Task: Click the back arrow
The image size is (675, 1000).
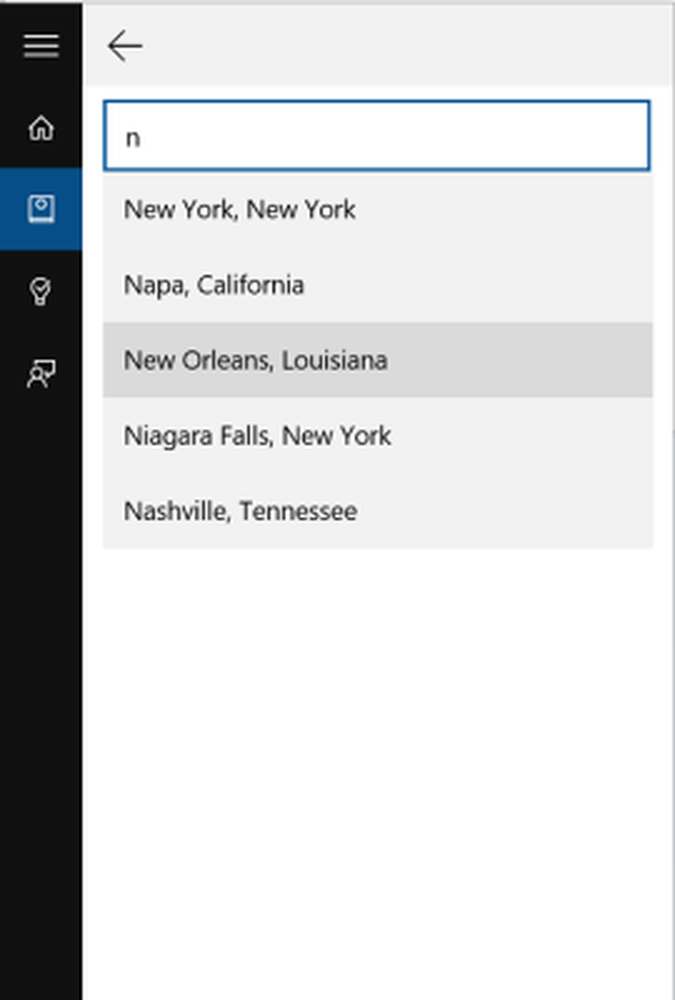Action: pyautogui.click(x=124, y=46)
